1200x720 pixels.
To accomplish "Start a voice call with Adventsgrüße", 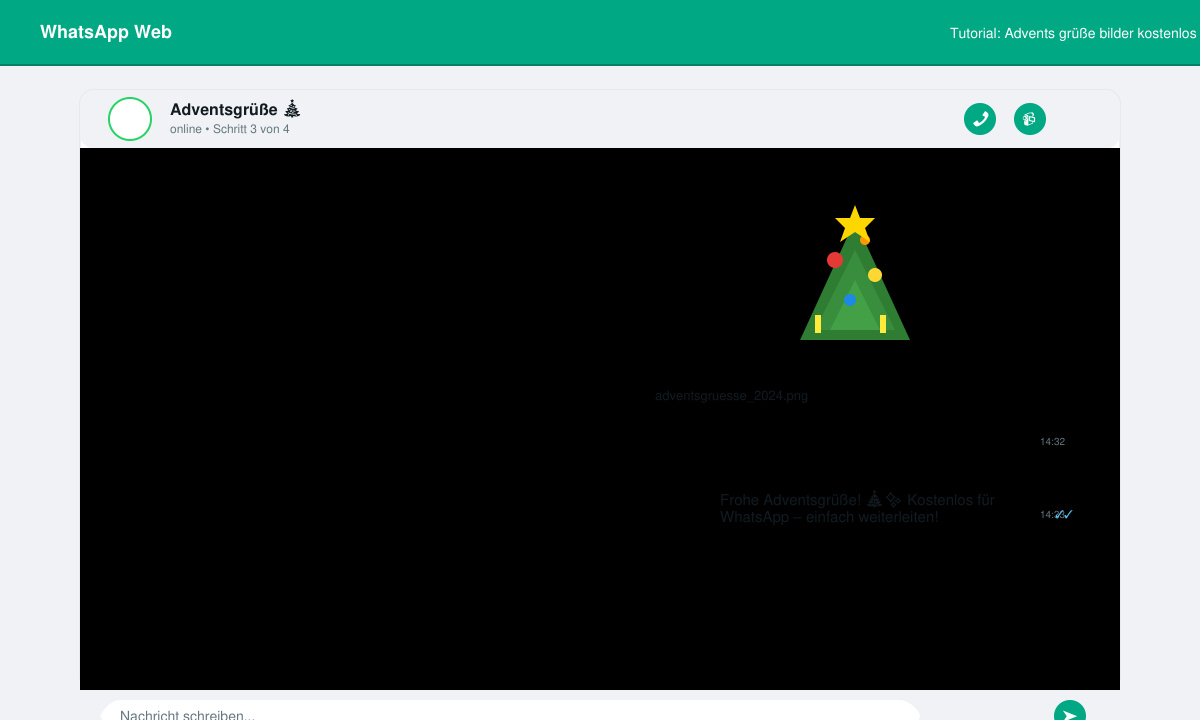I will 980,119.
